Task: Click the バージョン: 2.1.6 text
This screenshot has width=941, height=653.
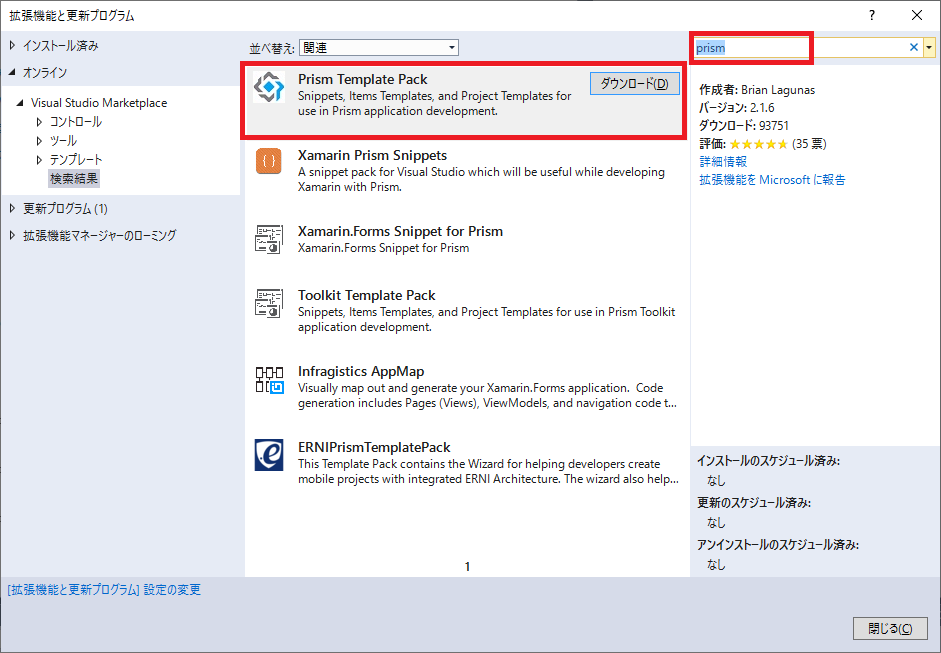Action: (737, 108)
